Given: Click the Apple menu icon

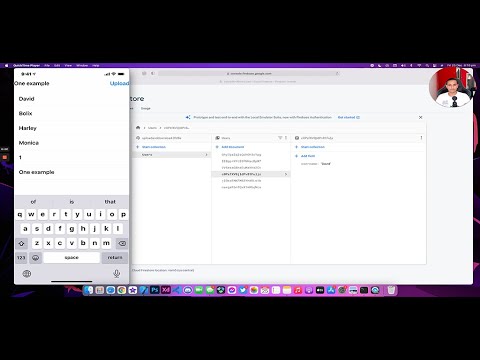Looking at the screenshot, I should [6, 65].
